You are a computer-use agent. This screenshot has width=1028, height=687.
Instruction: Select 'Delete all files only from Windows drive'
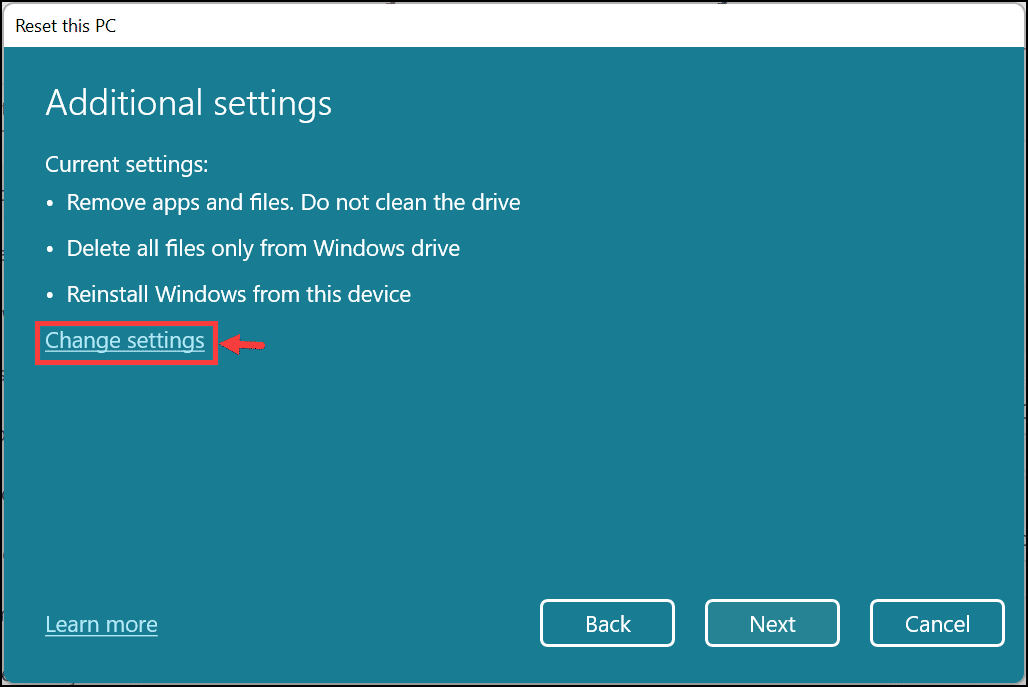263,248
